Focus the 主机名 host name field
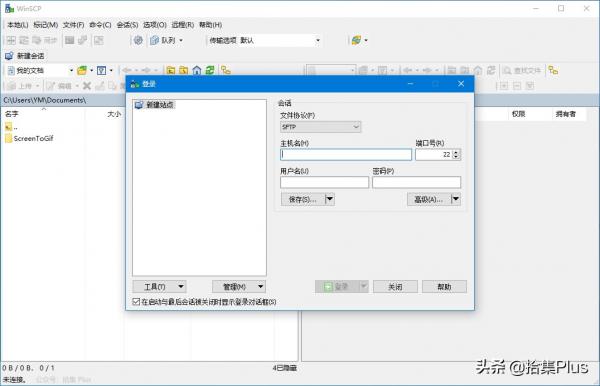The width and height of the screenshot is (600, 386). click(346, 155)
